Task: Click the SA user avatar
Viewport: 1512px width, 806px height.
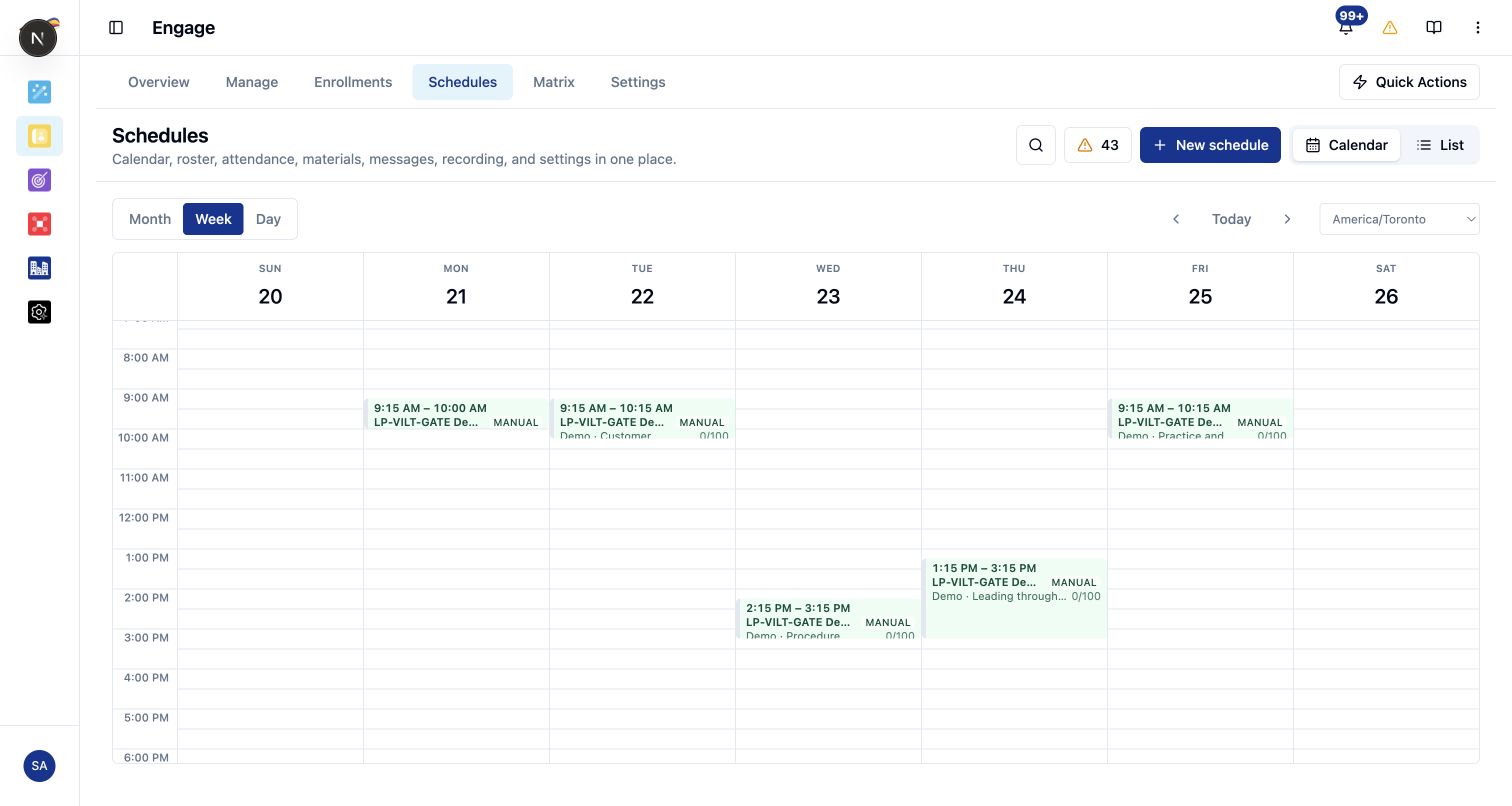Action: [39, 766]
